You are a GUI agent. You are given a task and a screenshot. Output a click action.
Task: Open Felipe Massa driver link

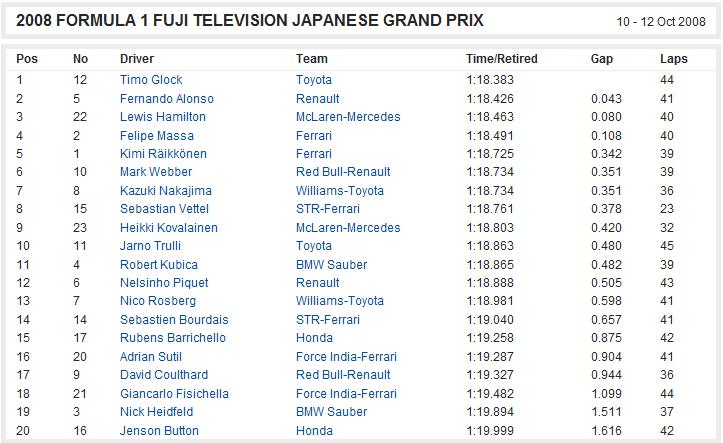click(x=157, y=136)
